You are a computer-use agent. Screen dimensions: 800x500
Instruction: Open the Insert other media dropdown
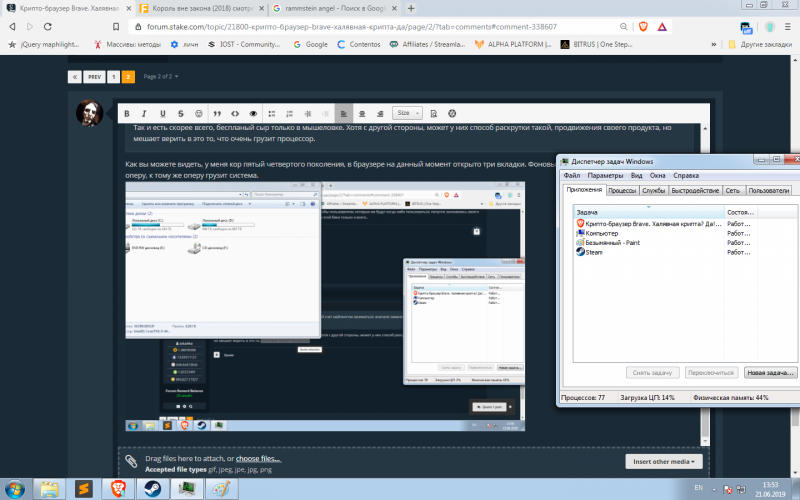click(664, 461)
